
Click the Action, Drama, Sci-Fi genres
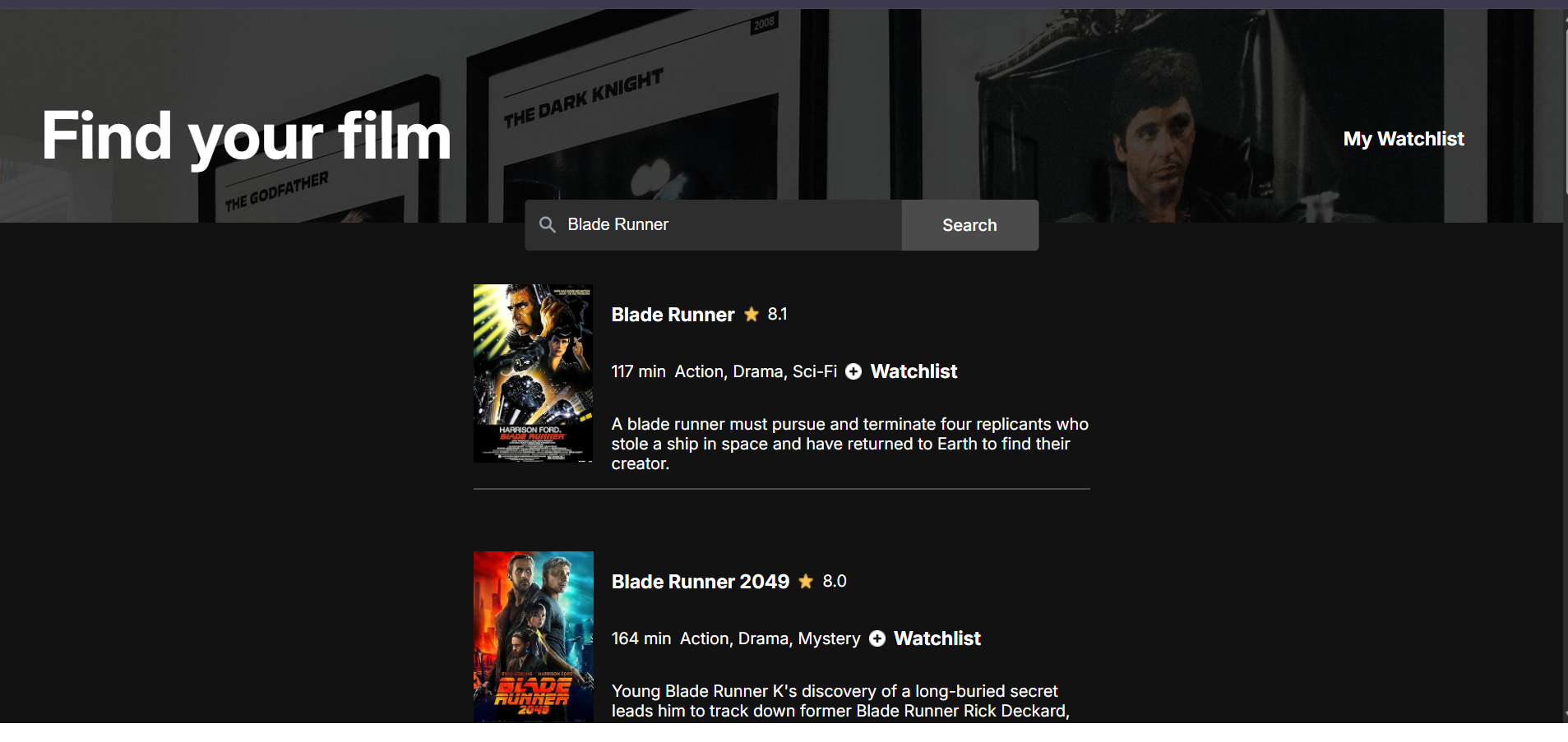[x=756, y=371]
